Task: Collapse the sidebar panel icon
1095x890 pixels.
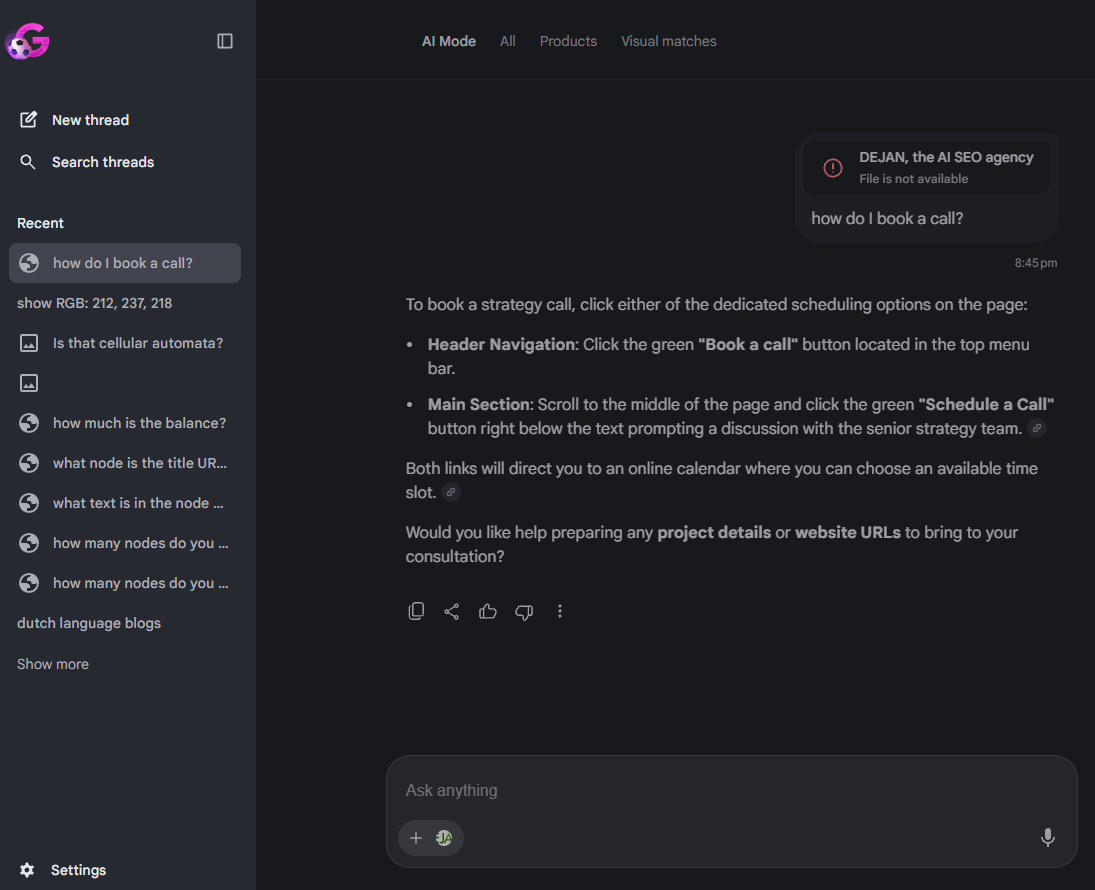Action: tap(225, 41)
